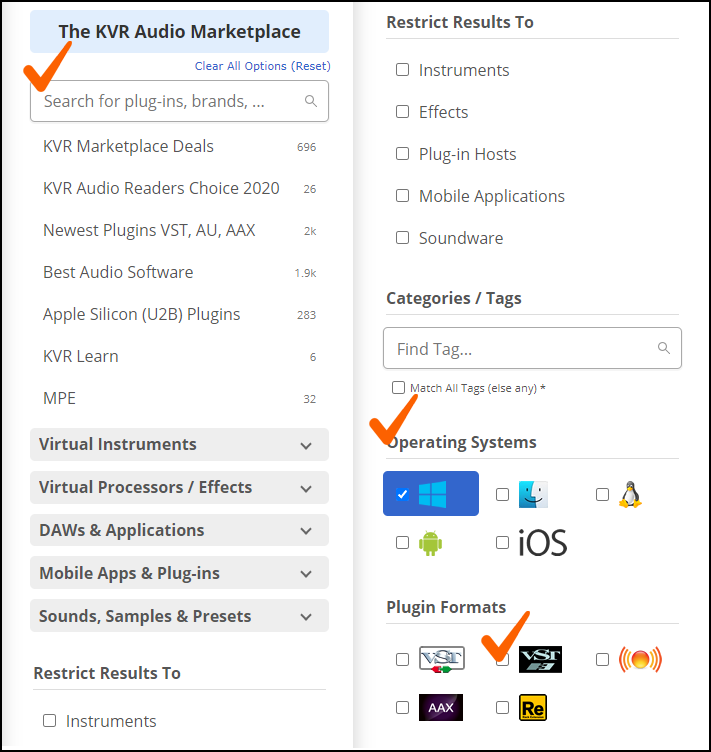The image size is (711, 752).
Task: Enable Match All Tags checkbox
Action: [x=398, y=388]
